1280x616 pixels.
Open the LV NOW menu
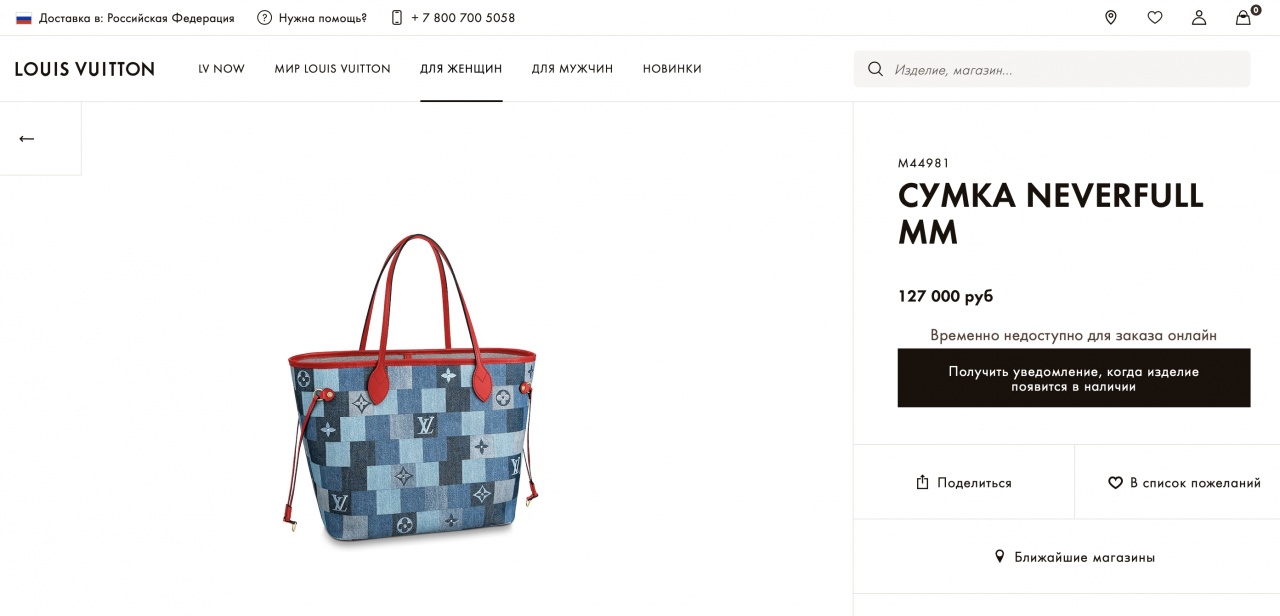[221, 69]
